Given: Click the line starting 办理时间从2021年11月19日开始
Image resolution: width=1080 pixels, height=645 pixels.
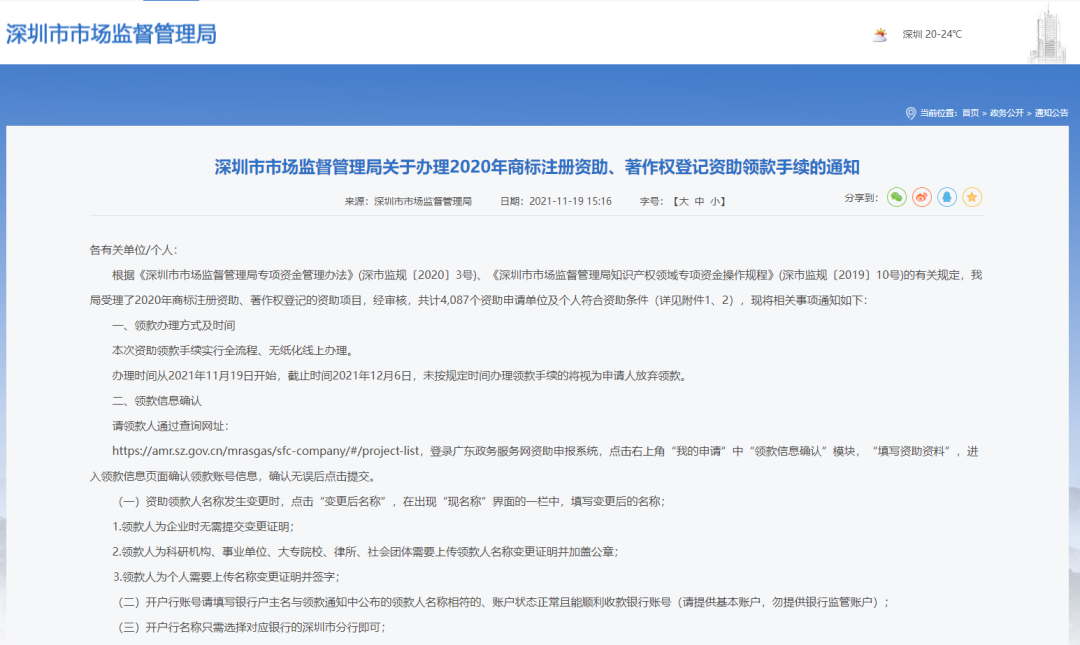Looking at the screenshot, I should click(x=400, y=376).
